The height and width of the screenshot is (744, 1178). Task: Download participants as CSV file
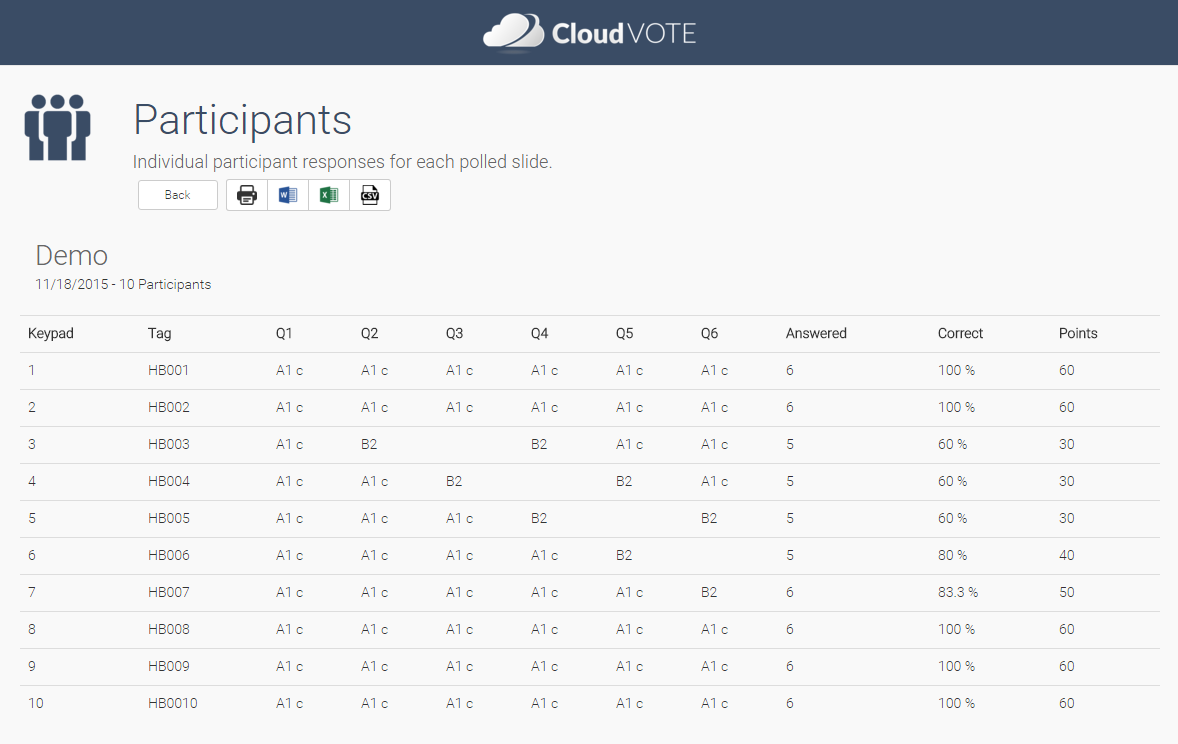370,195
